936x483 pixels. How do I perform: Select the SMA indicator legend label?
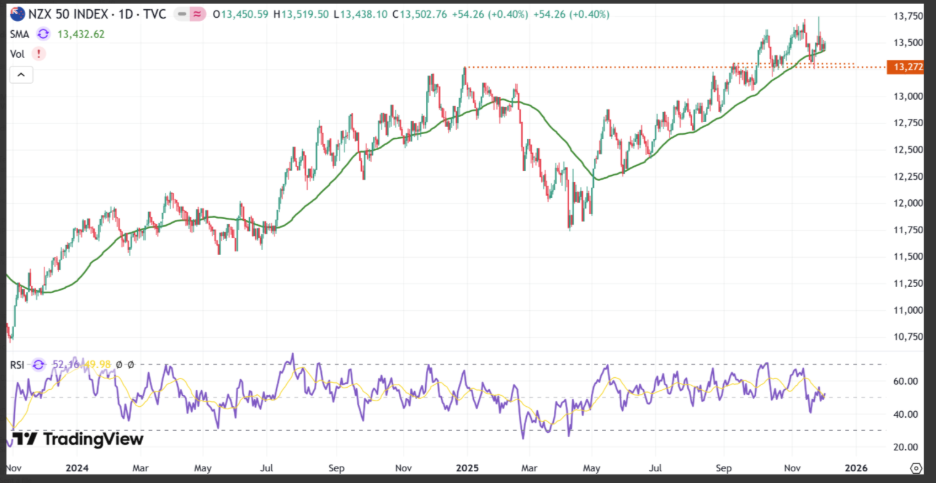[19, 34]
